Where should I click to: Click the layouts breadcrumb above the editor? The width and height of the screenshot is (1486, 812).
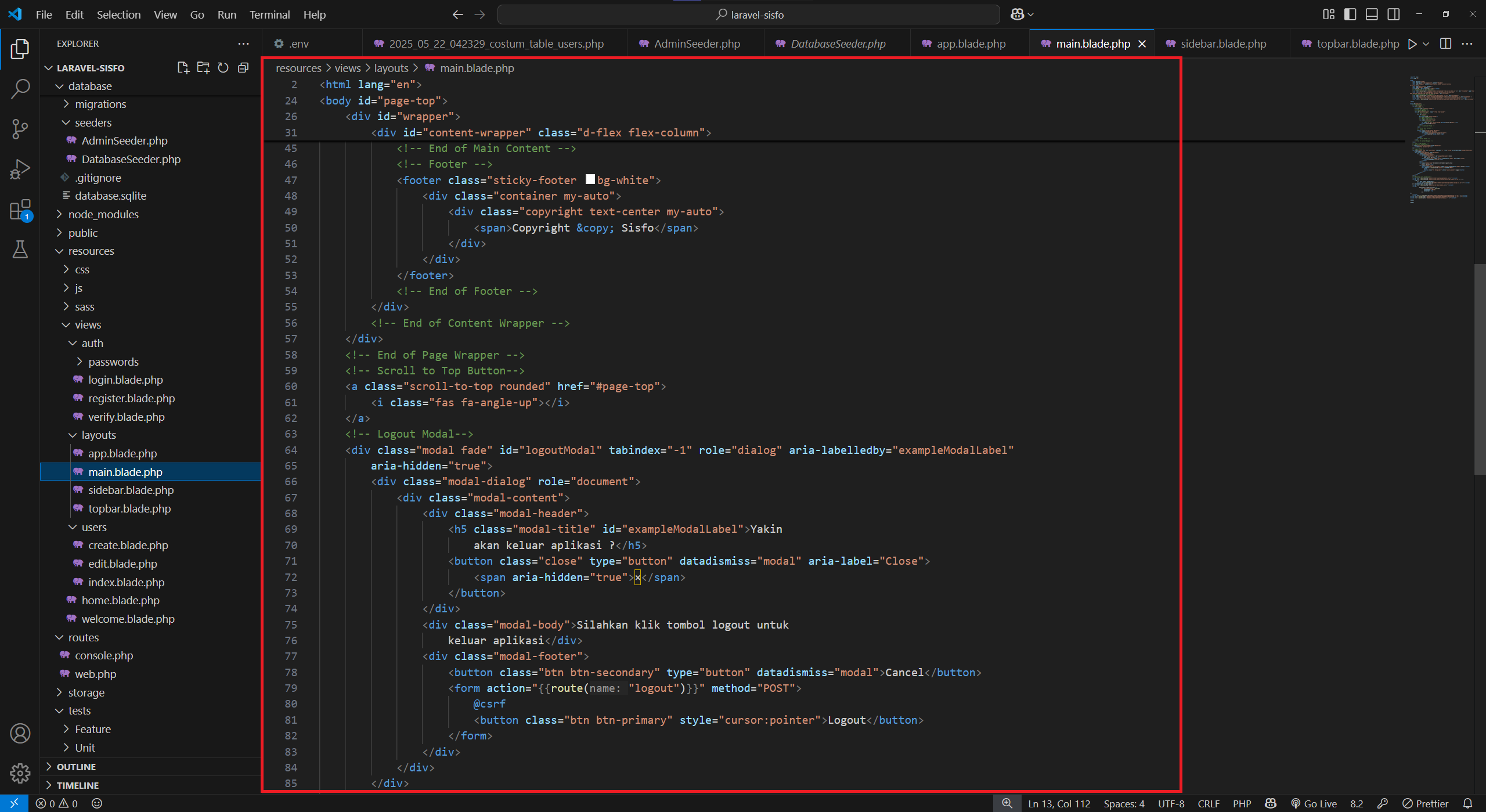point(391,68)
